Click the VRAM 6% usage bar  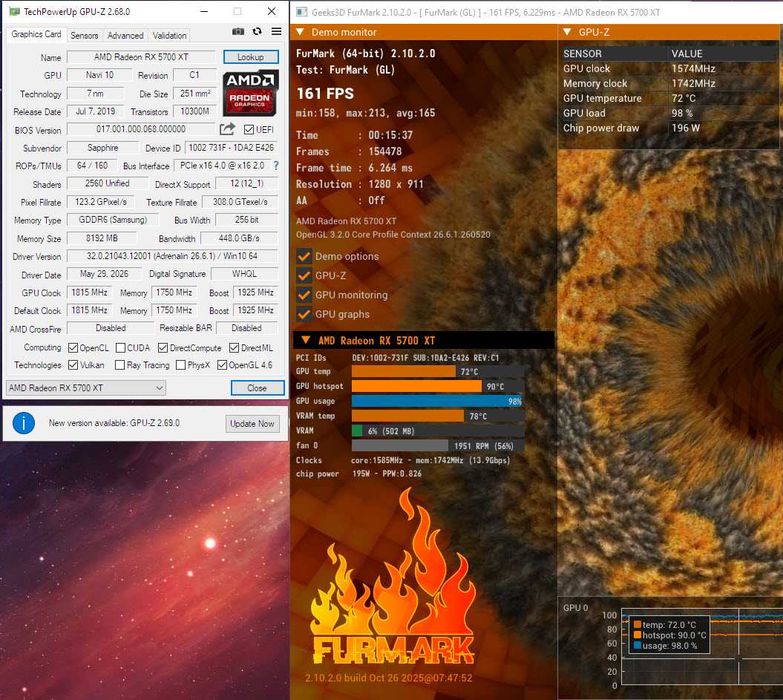click(x=437, y=431)
